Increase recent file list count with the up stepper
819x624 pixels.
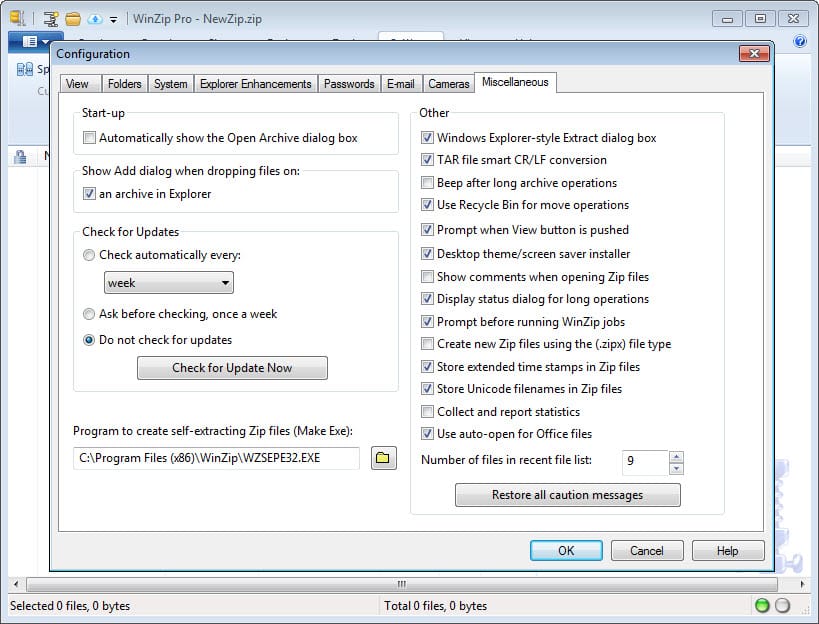(677, 458)
